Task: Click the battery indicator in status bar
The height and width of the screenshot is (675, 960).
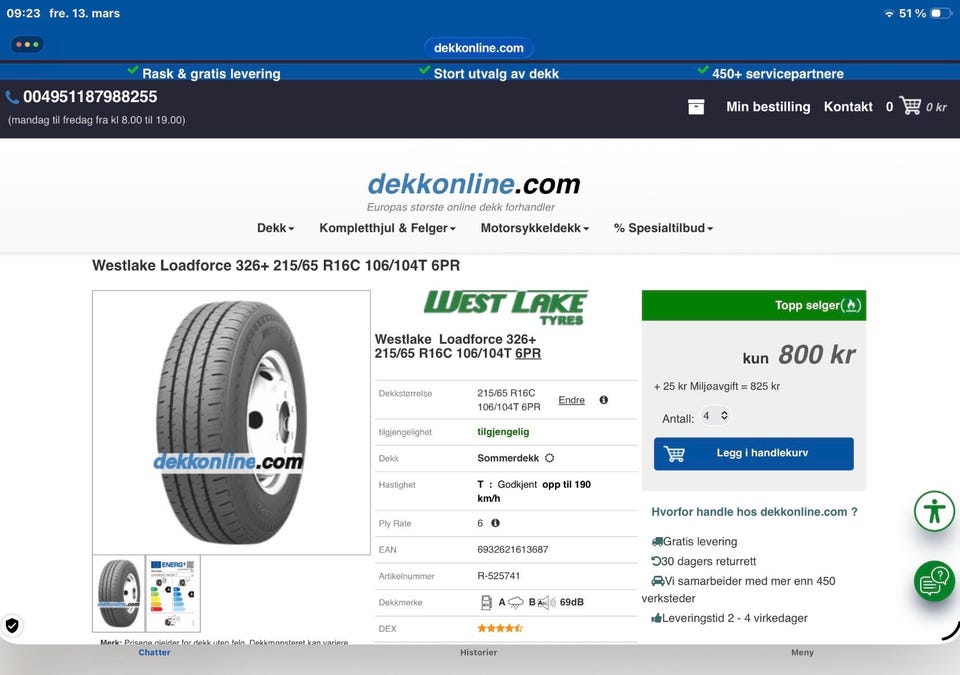Action: pyautogui.click(x=941, y=13)
